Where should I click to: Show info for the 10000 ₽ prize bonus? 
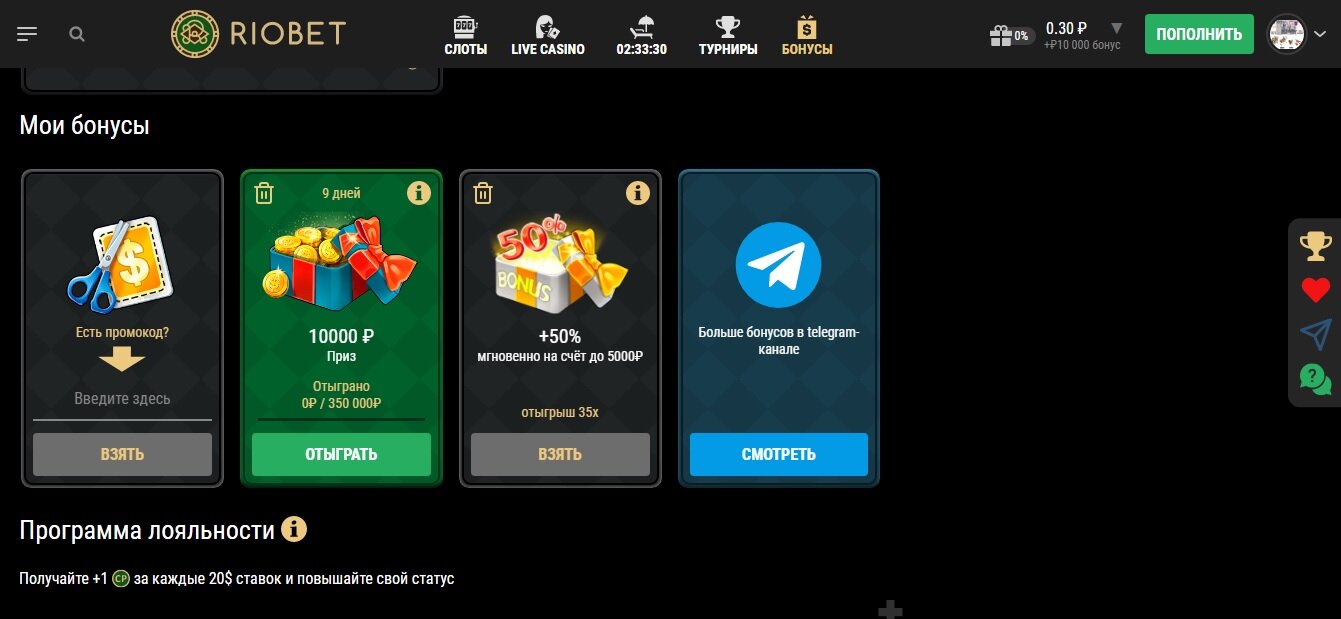(419, 192)
